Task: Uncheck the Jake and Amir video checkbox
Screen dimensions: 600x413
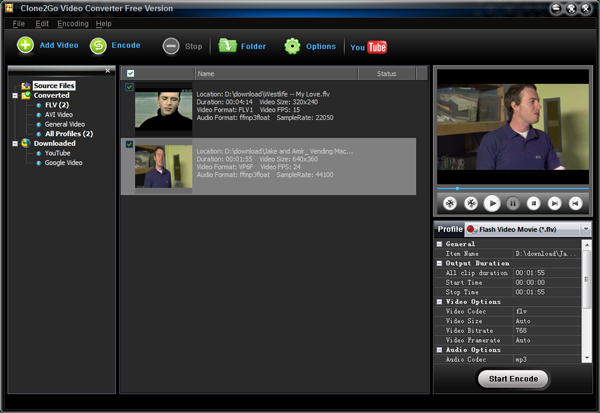Action: pyautogui.click(x=129, y=144)
